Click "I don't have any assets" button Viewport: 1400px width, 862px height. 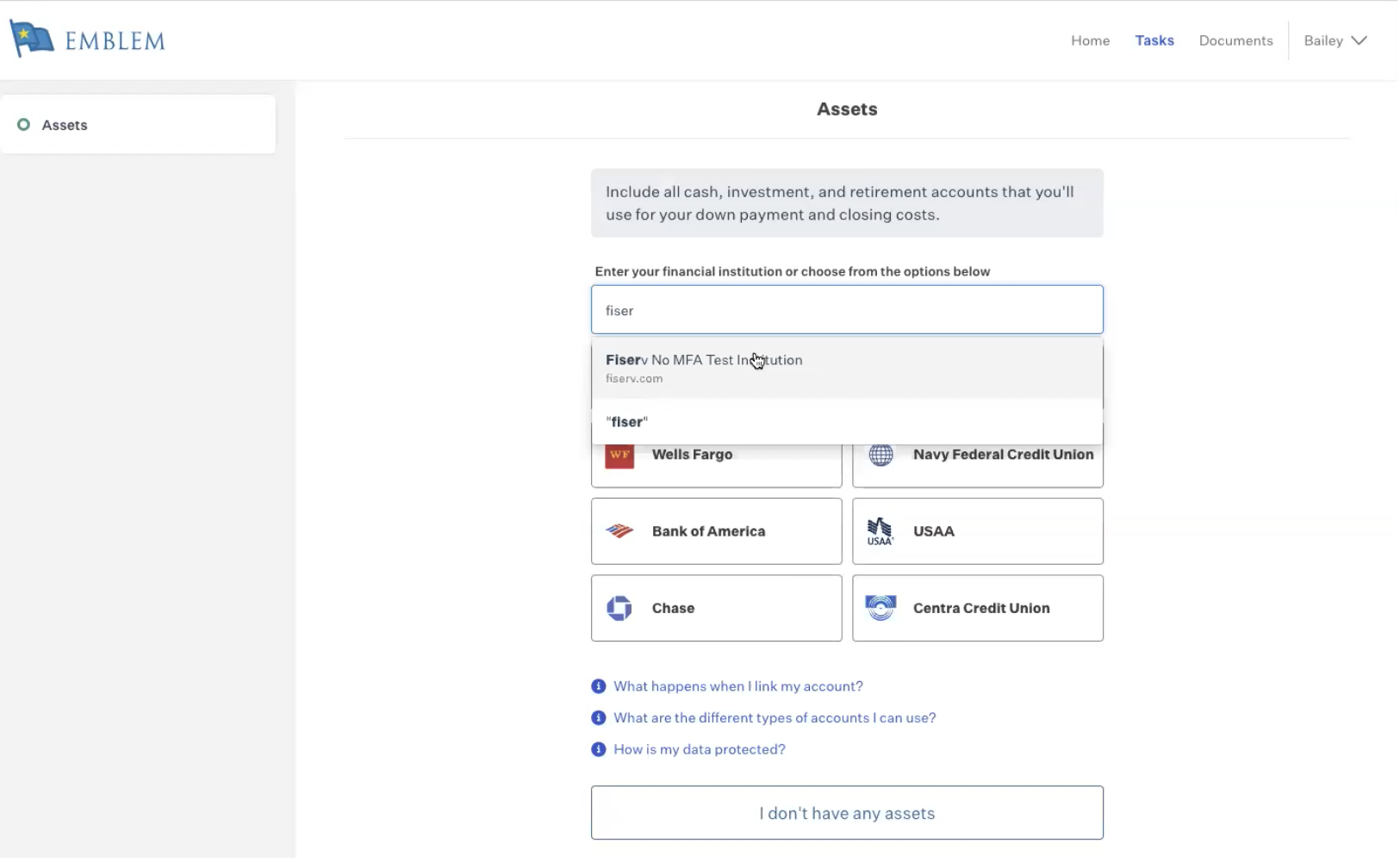click(847, 813)
